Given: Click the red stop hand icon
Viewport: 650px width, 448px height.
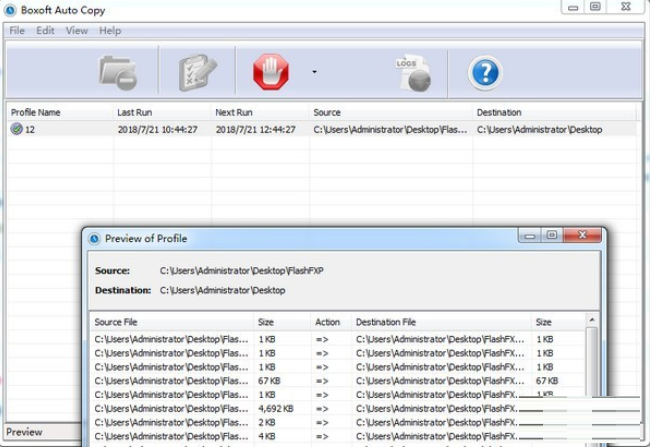Looking at the screenshot, I should pos(271,72).
